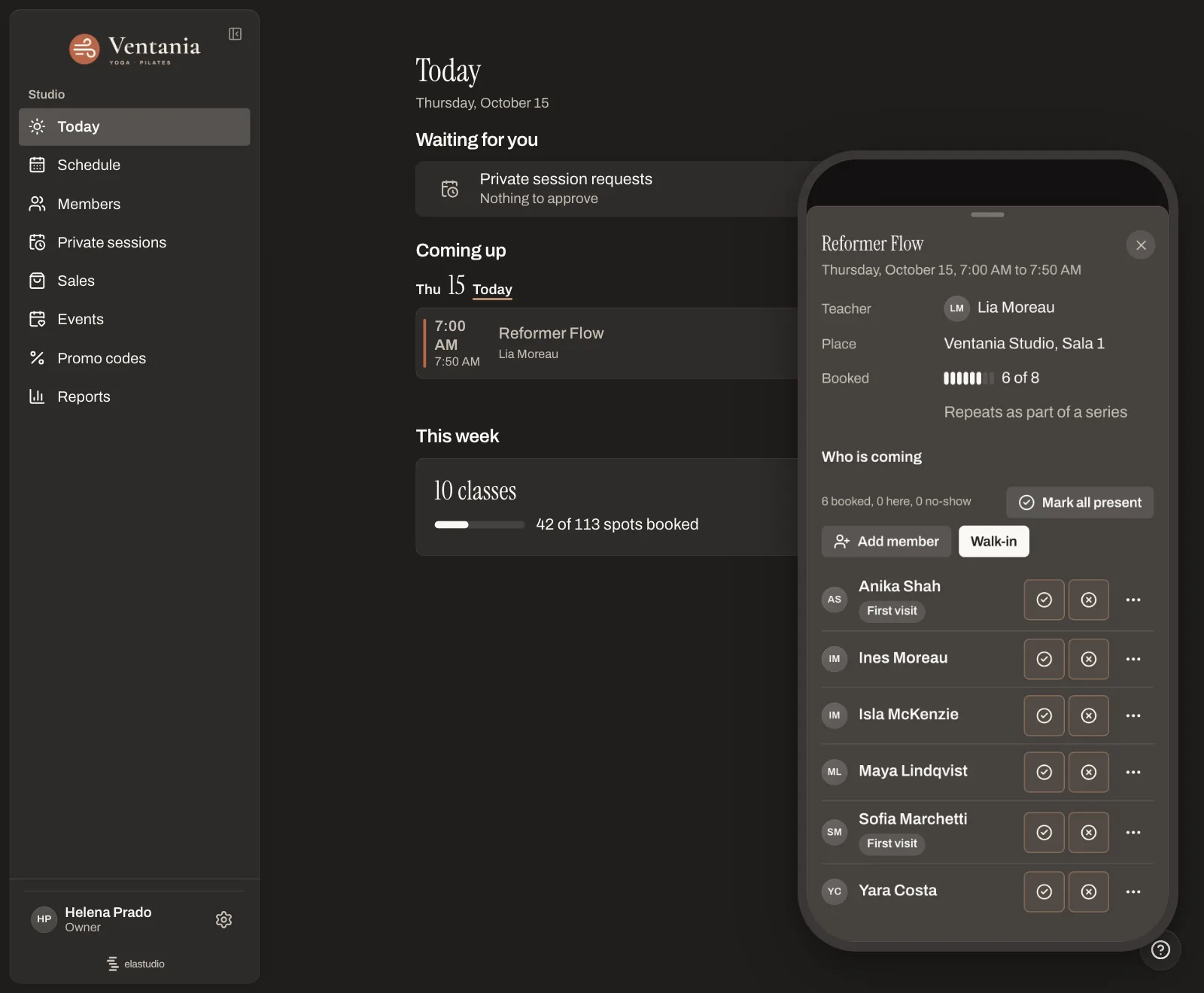
Task: Collapse the sidebar panel icon
Action: (x=235, y=34)
